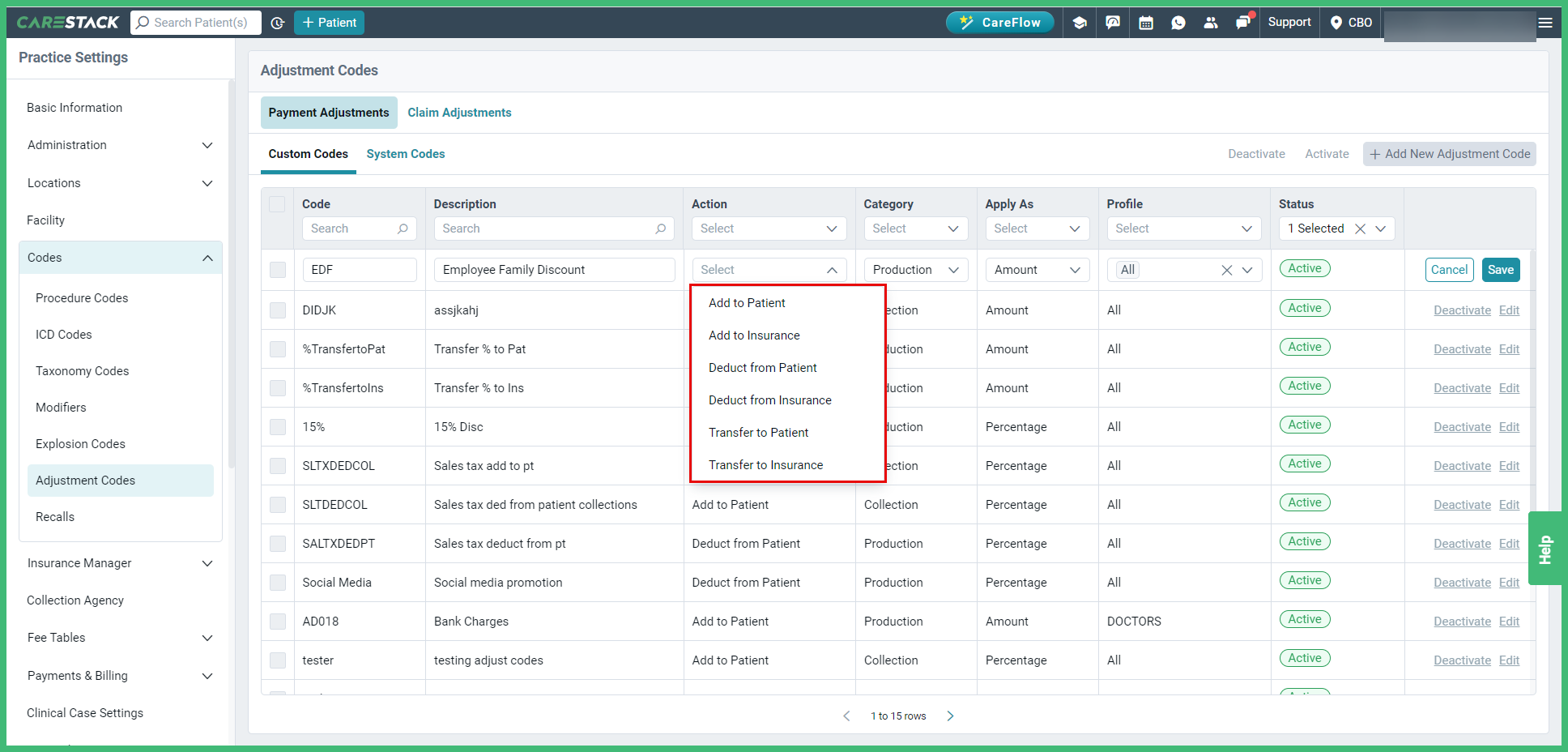Click the Save button on the EDF row
This screenshot has width=1568, height=752.
point(1500,269)
